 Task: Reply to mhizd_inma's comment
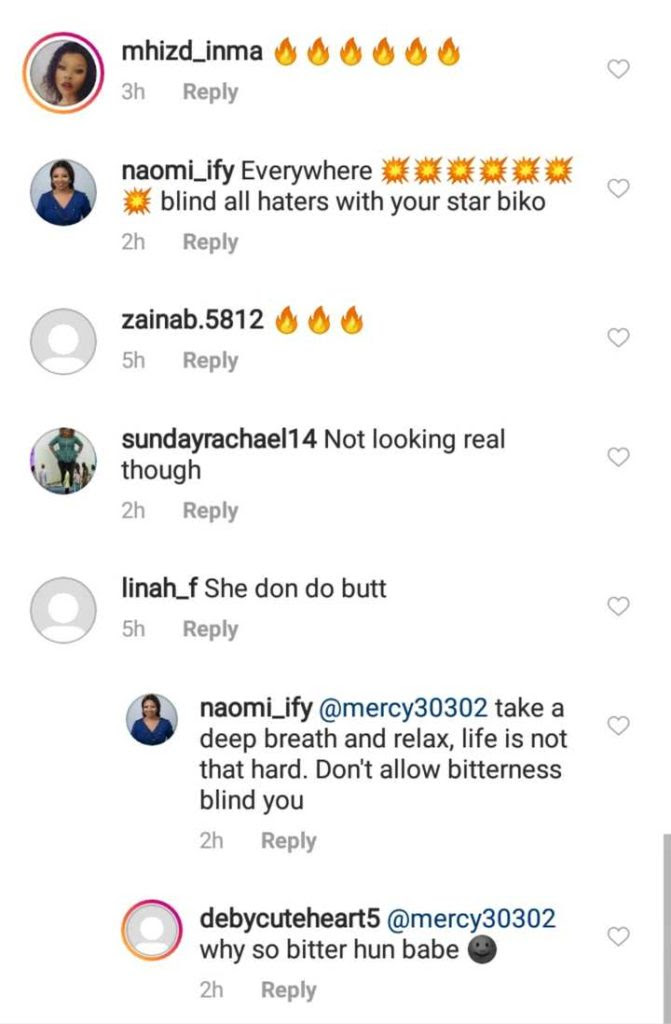pos(210,92)
